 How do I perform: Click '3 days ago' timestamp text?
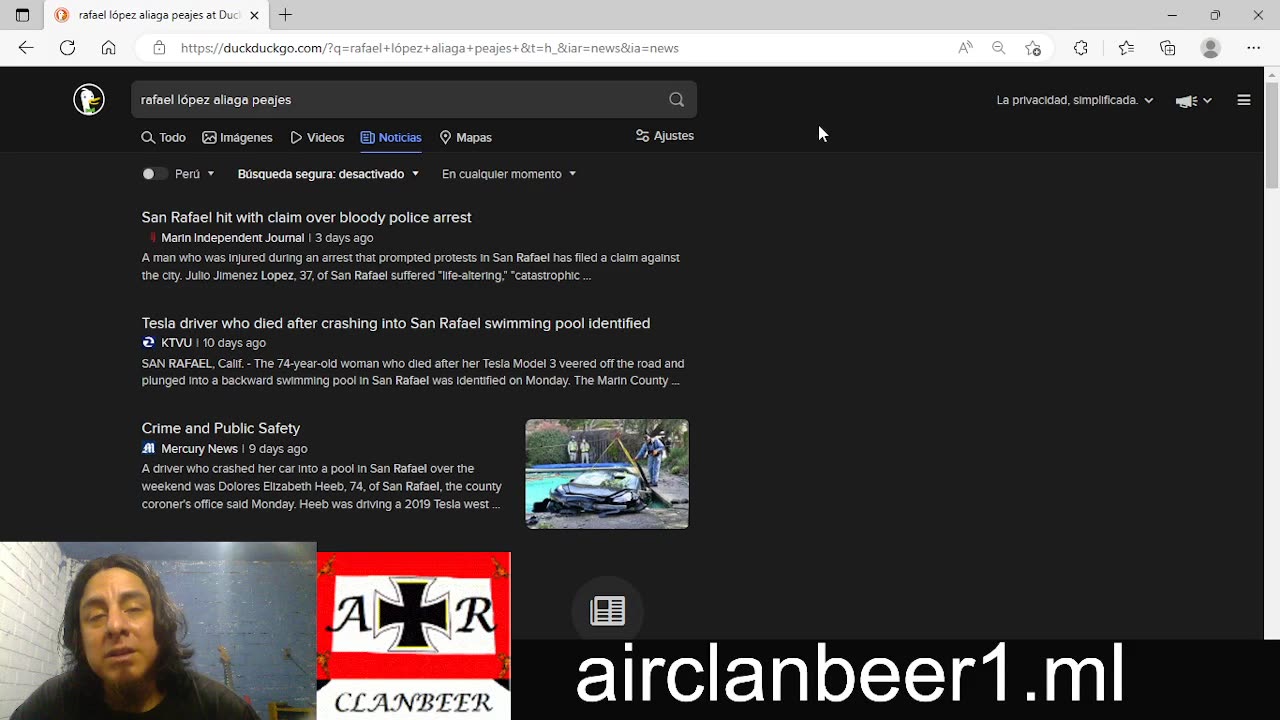(x=344, y=238)
